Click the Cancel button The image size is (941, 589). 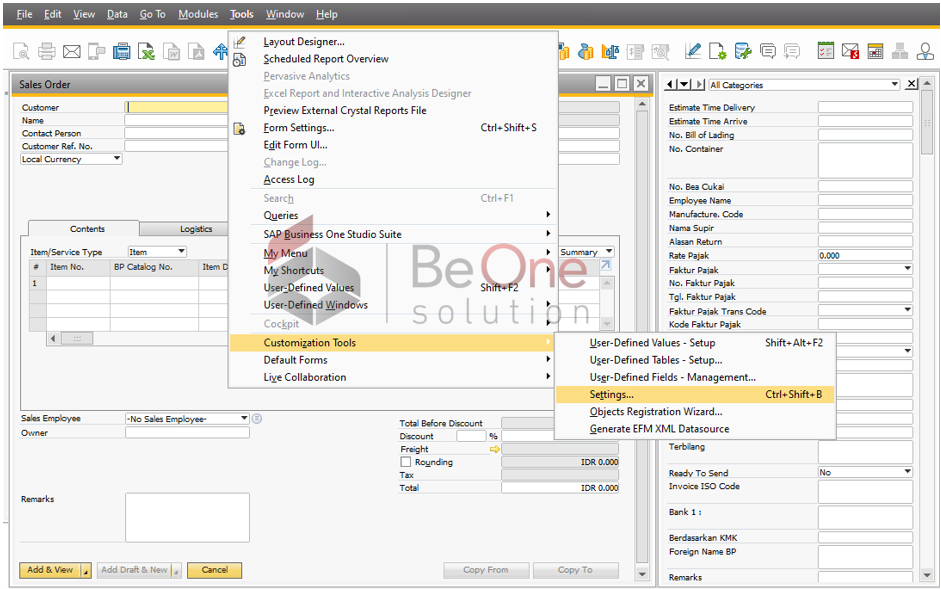click(x=214, y=570)
